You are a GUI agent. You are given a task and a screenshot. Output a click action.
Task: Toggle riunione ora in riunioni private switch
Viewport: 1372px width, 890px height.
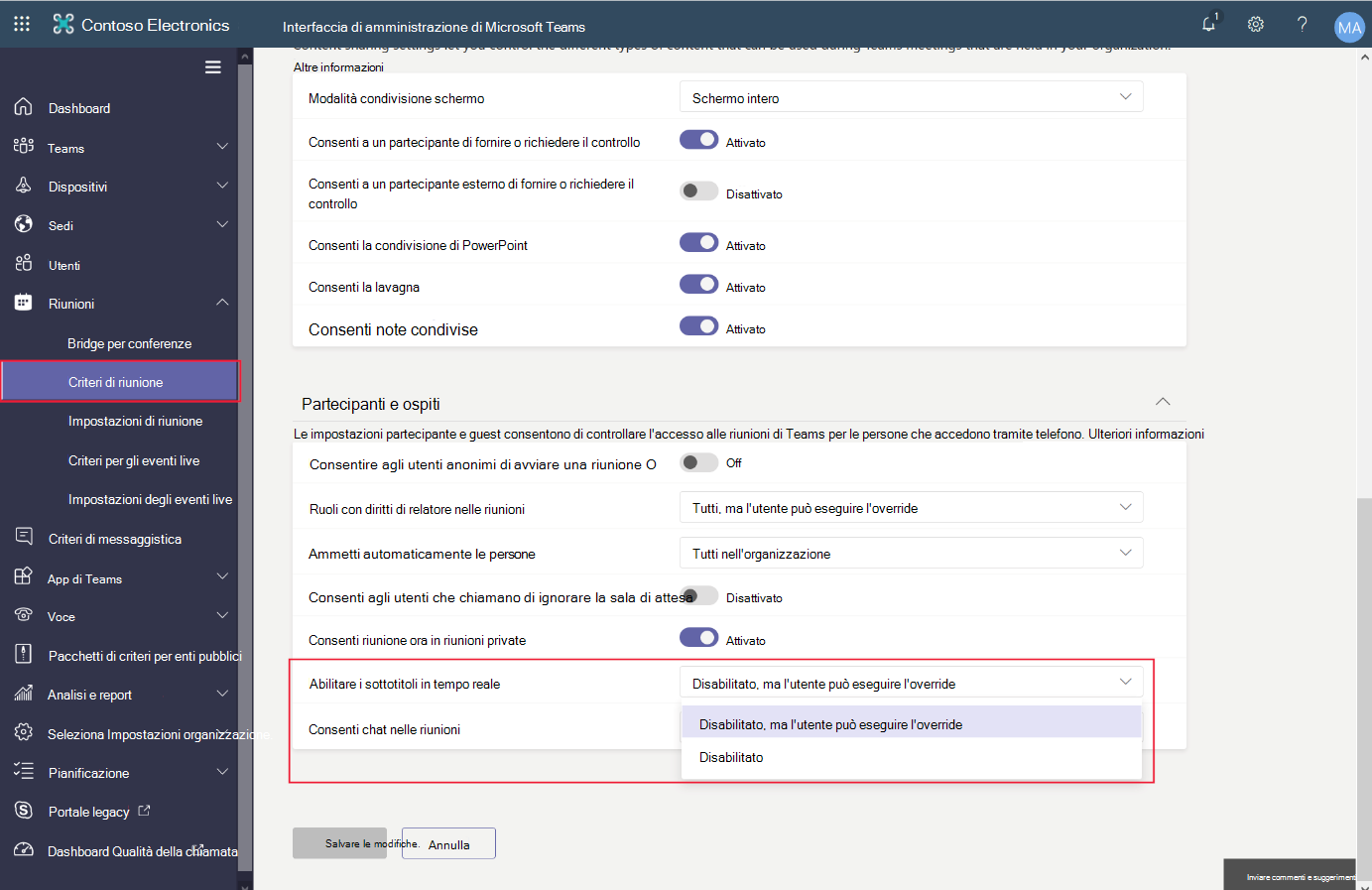[698, 638]
